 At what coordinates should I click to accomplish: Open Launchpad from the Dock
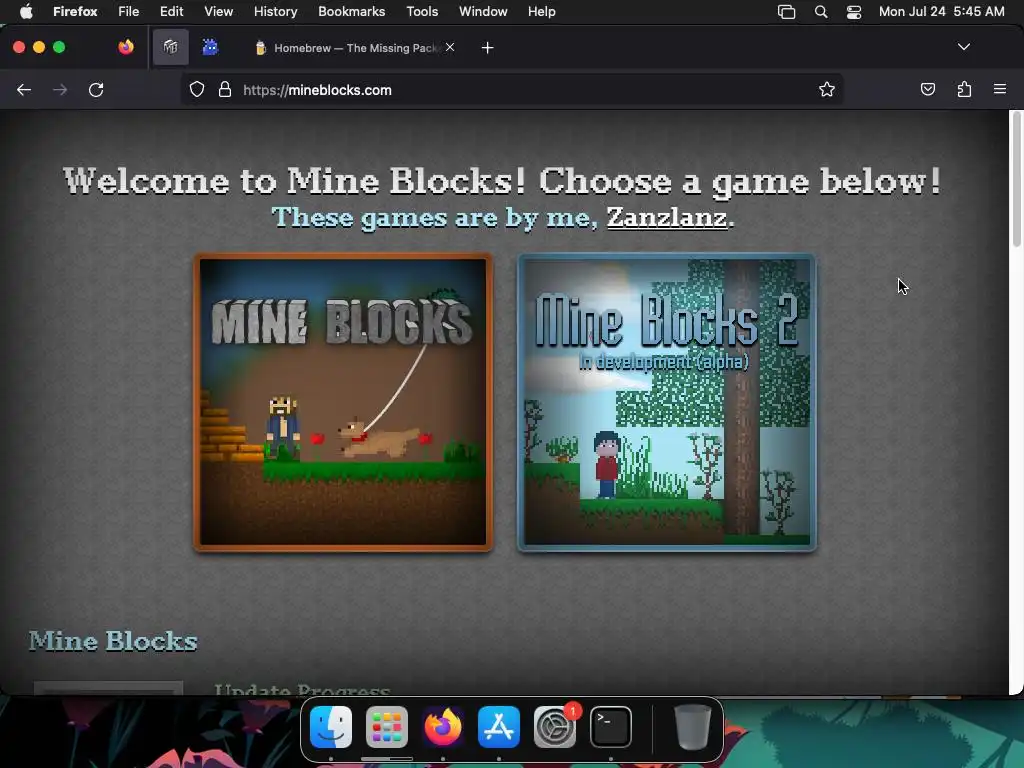coord(387,727)
